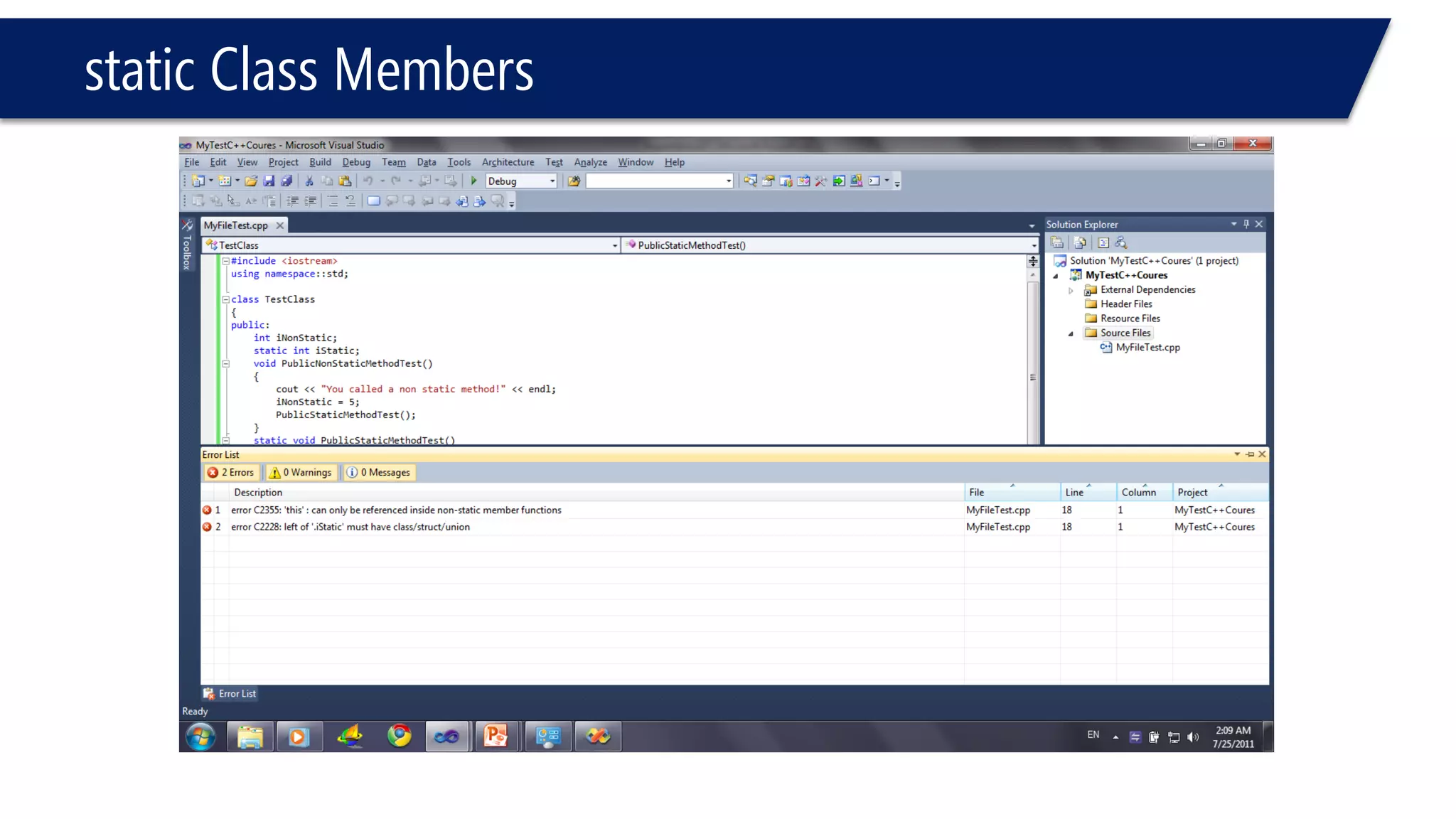The image size is (1456, 819).
Task: Toggle the 0 Warnings filter
Action: 300,473
